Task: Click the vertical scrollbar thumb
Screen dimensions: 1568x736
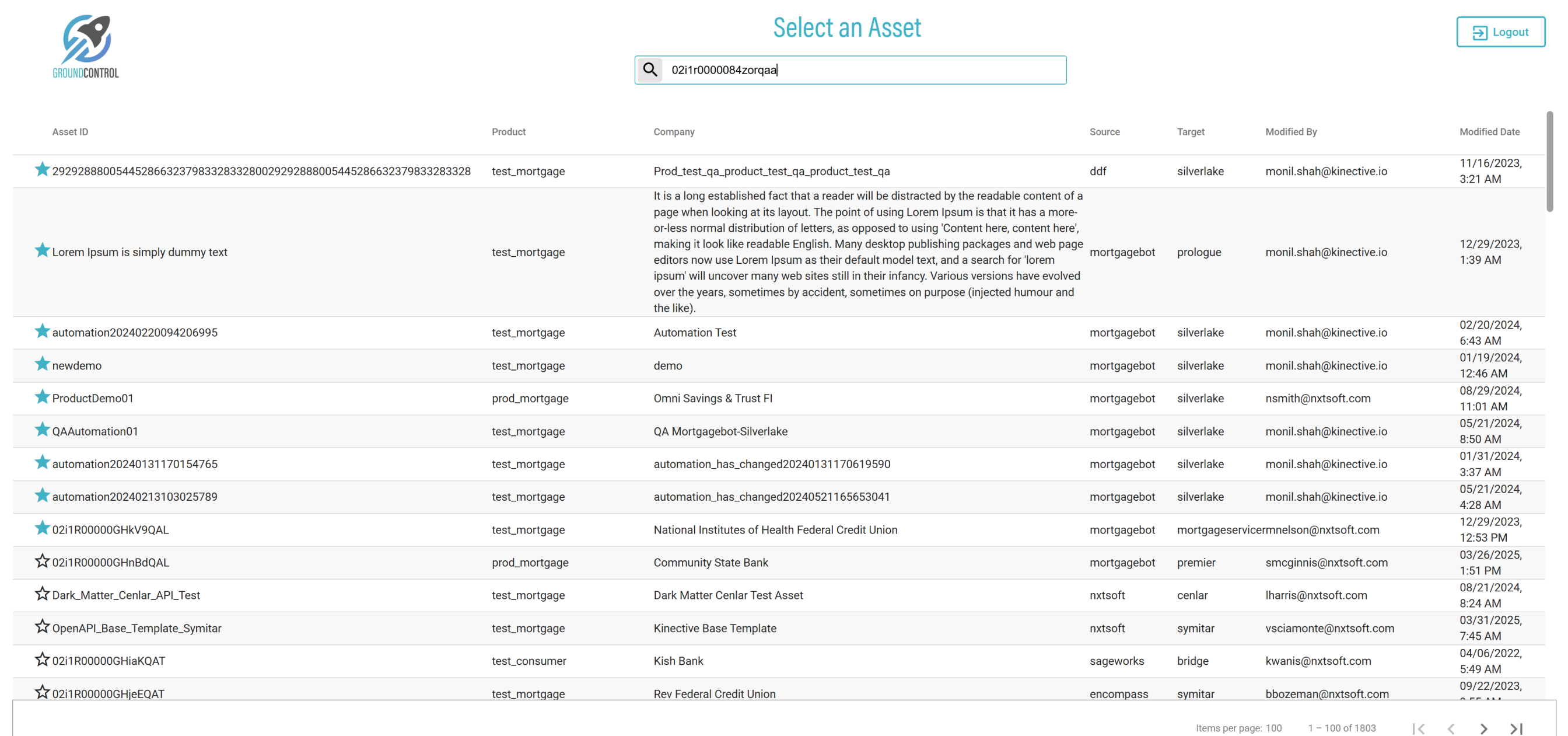Action: [x=1550, y=162]
